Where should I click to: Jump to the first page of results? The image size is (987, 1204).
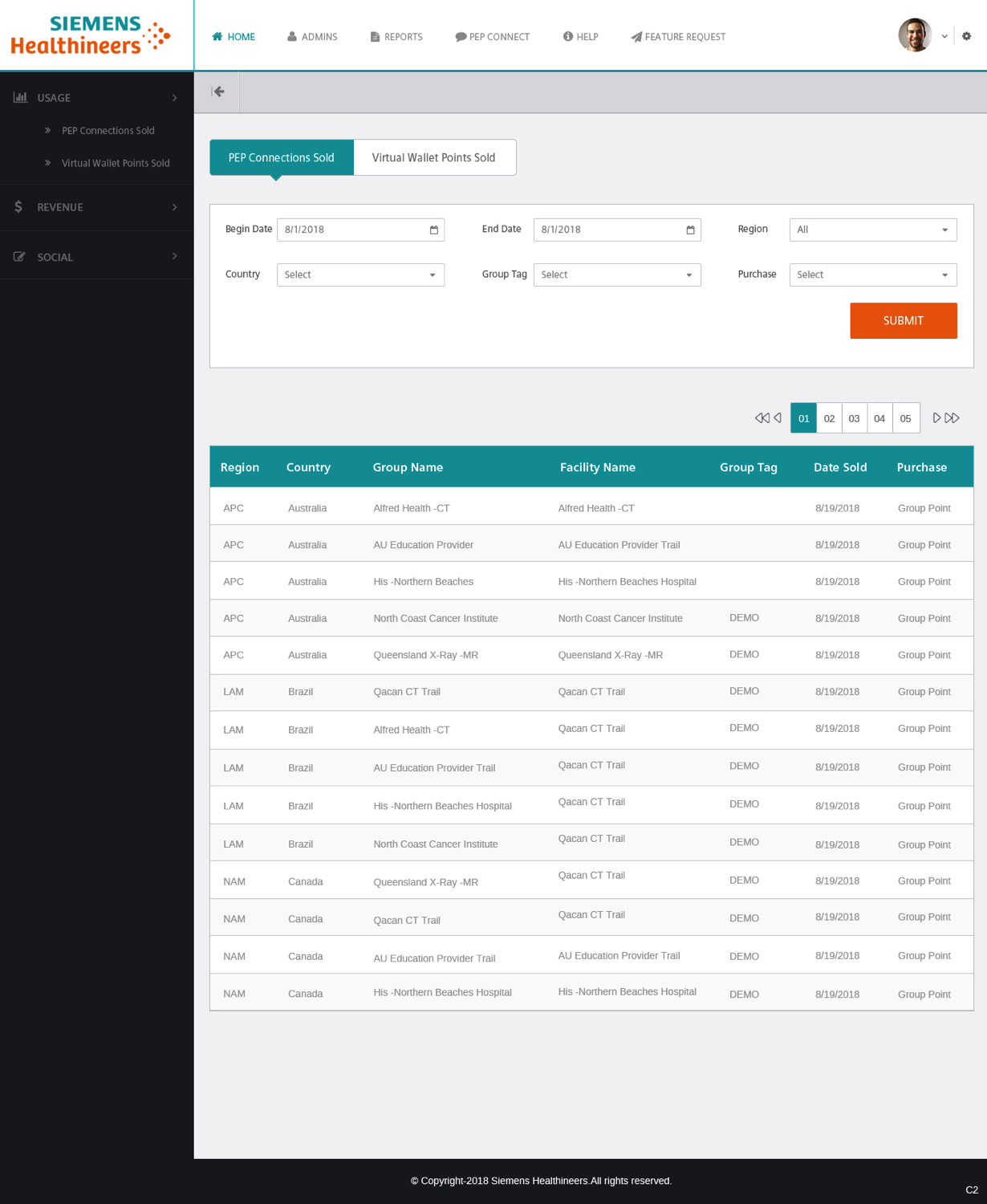click(761, 418)
